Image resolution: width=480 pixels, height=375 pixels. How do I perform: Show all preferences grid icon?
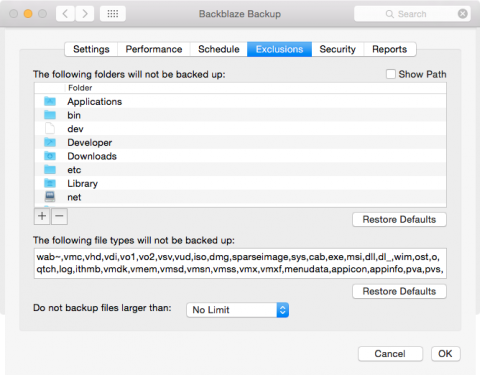(113, 14)
